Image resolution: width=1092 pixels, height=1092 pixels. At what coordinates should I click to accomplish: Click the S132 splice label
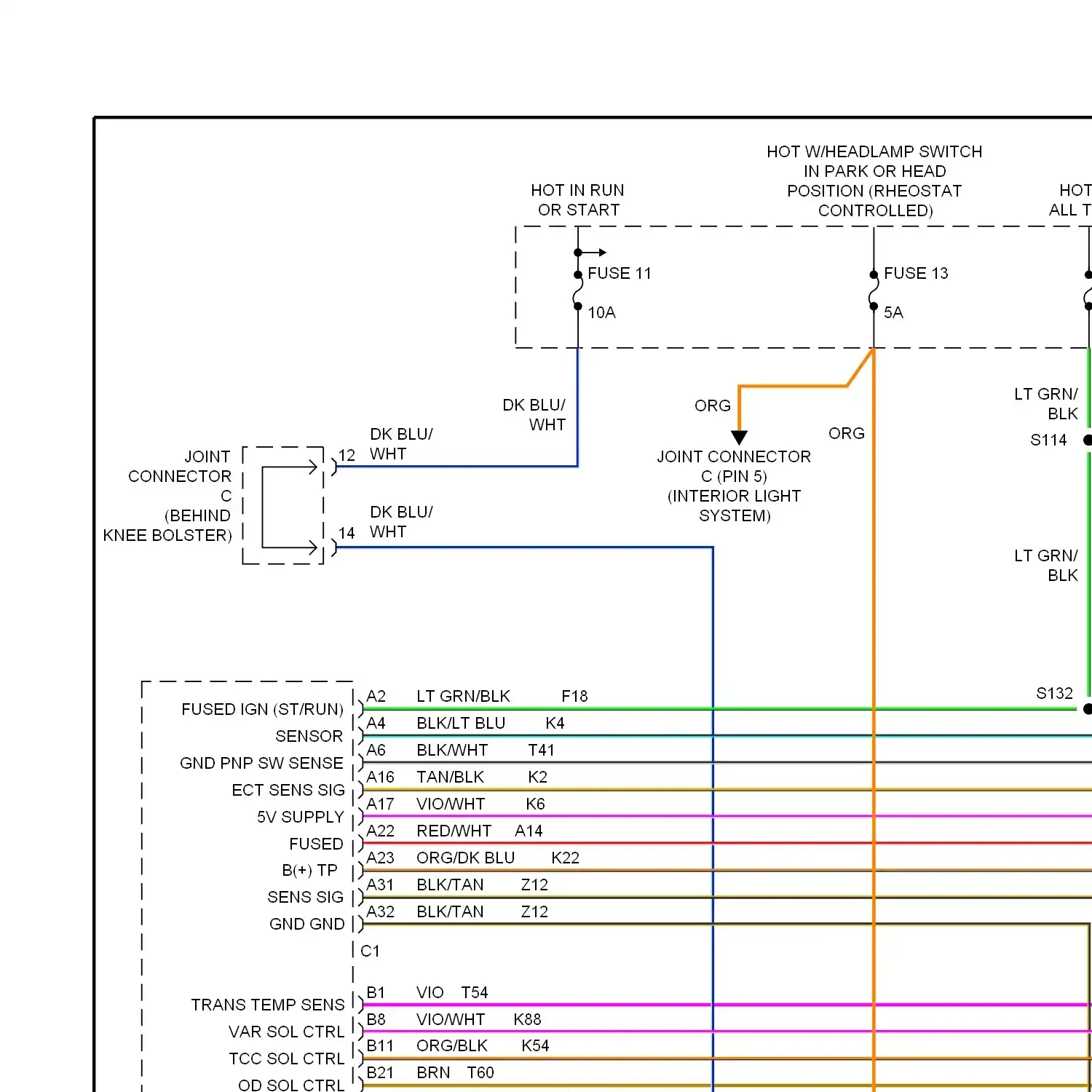(x=1055, y=693)
